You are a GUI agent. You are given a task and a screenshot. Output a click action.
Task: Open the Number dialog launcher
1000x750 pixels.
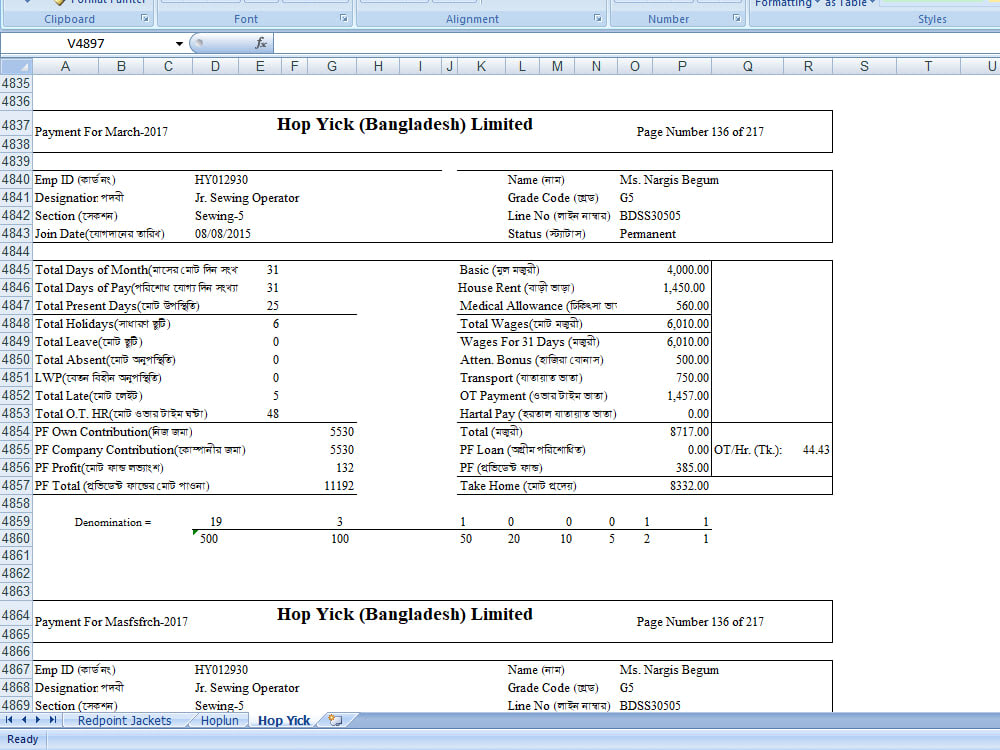pos(737,18)
